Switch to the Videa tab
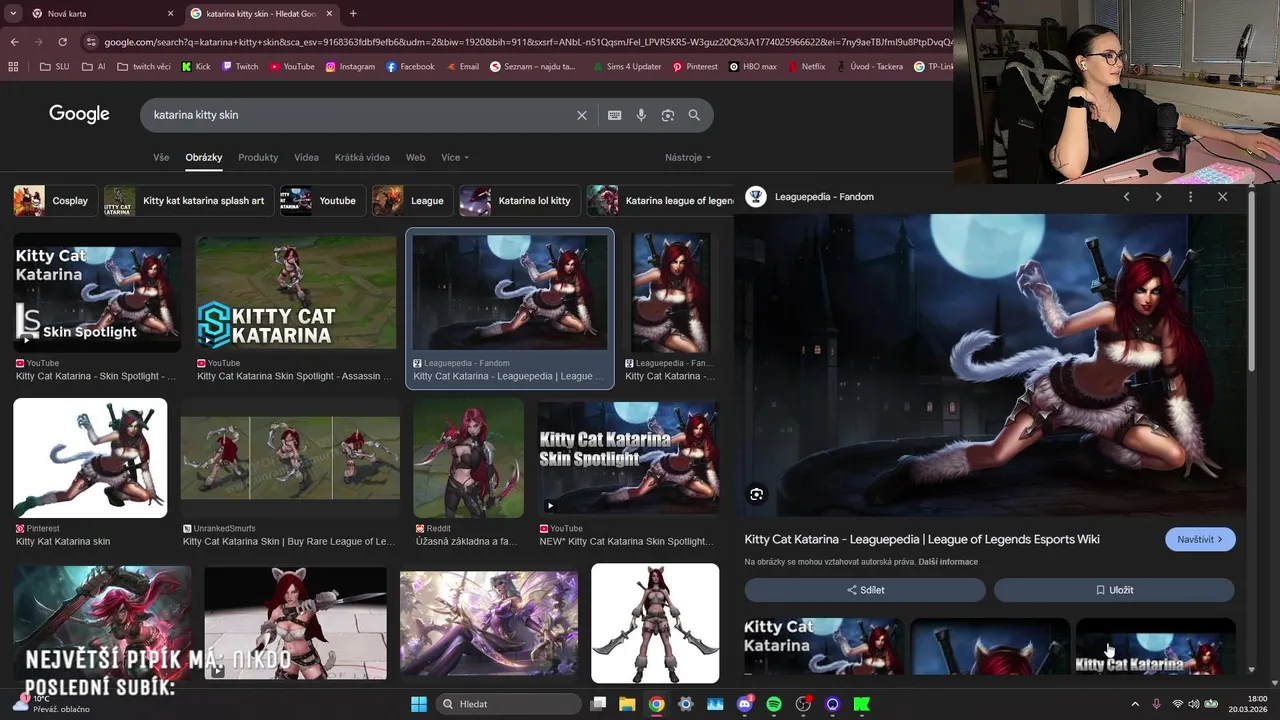This screenshot has width=1280, height=720. click(306, 158)
